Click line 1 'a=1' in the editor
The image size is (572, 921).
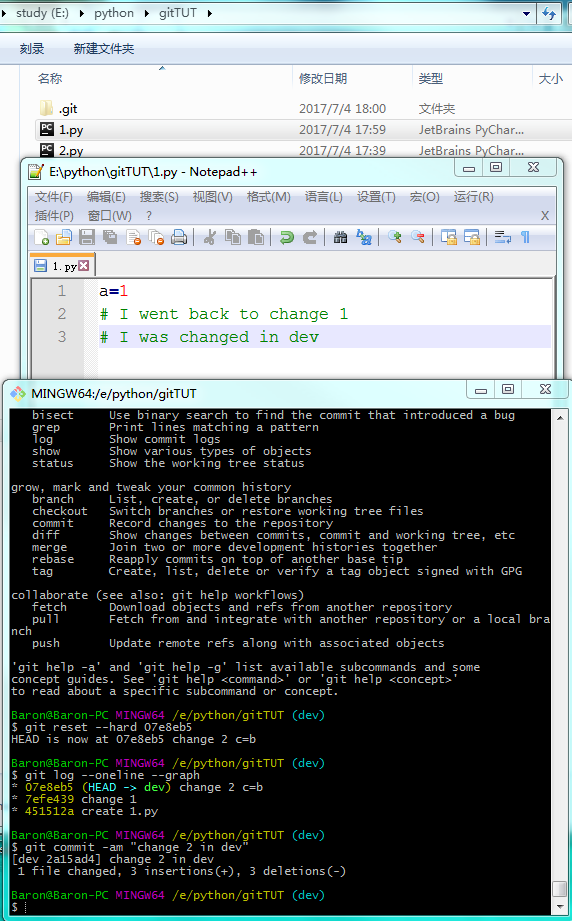(113, 291)
